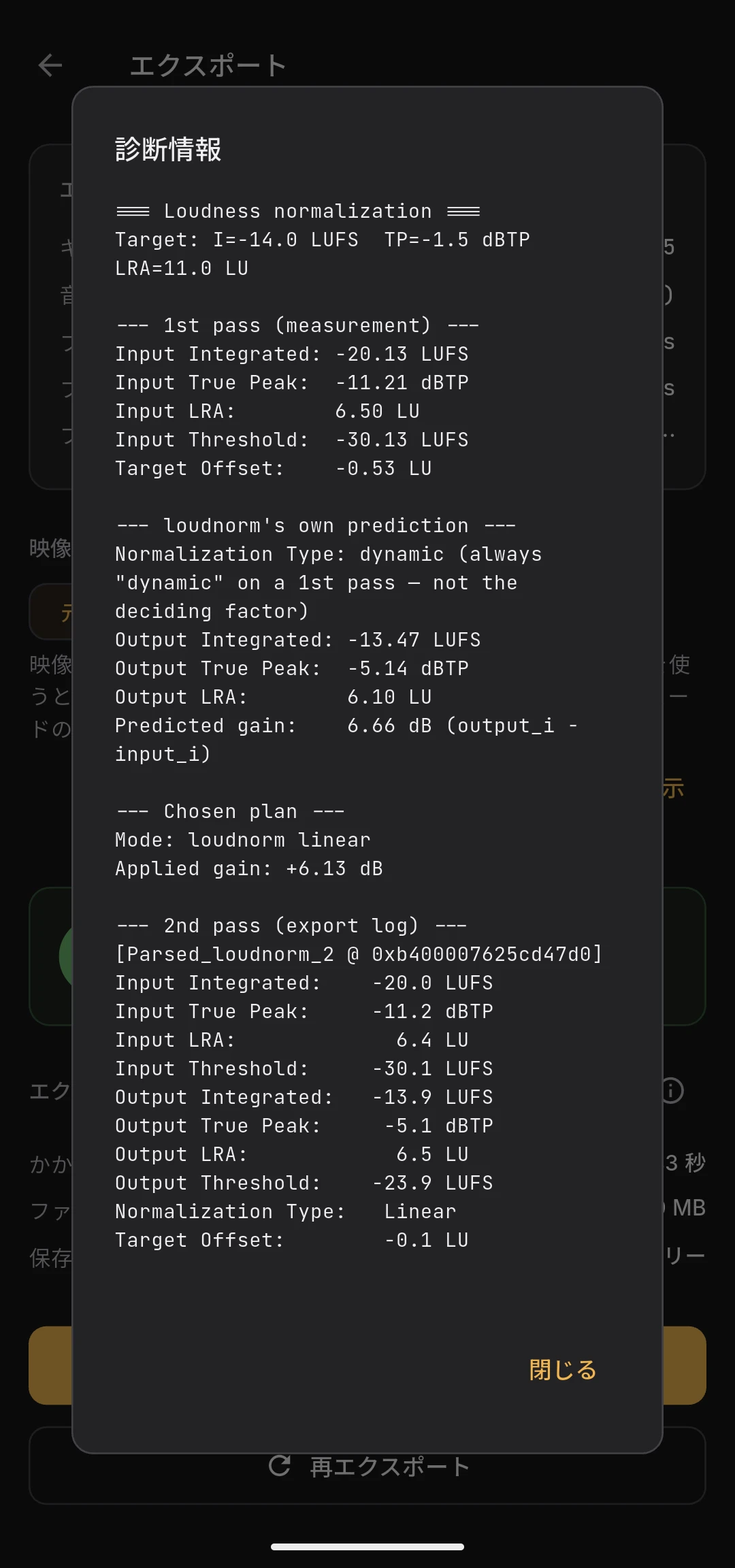Tap the 1st pass measurement heading
The image size is (735, 1568).
(297, 325)
